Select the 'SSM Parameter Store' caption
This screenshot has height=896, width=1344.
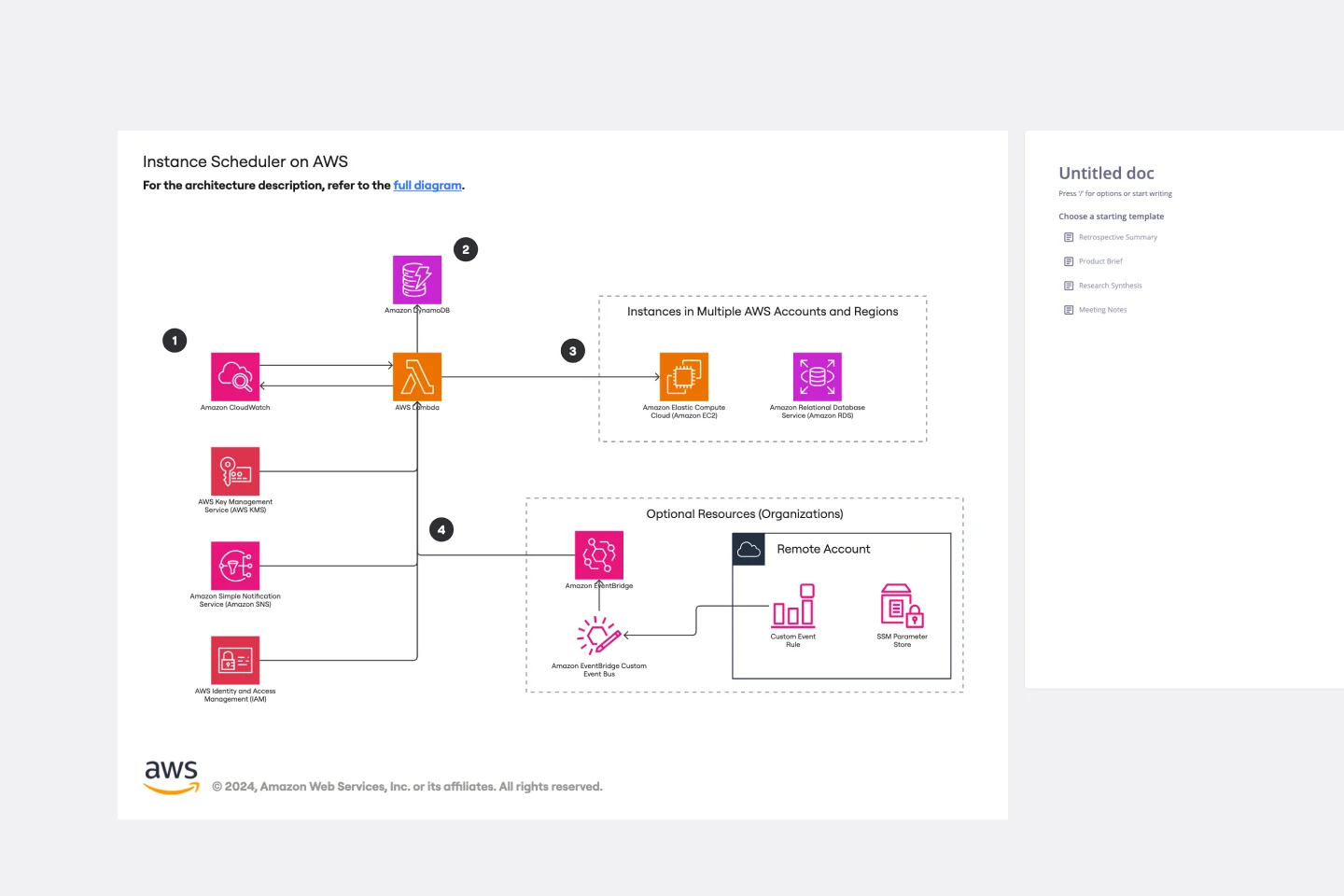[903, 640]
